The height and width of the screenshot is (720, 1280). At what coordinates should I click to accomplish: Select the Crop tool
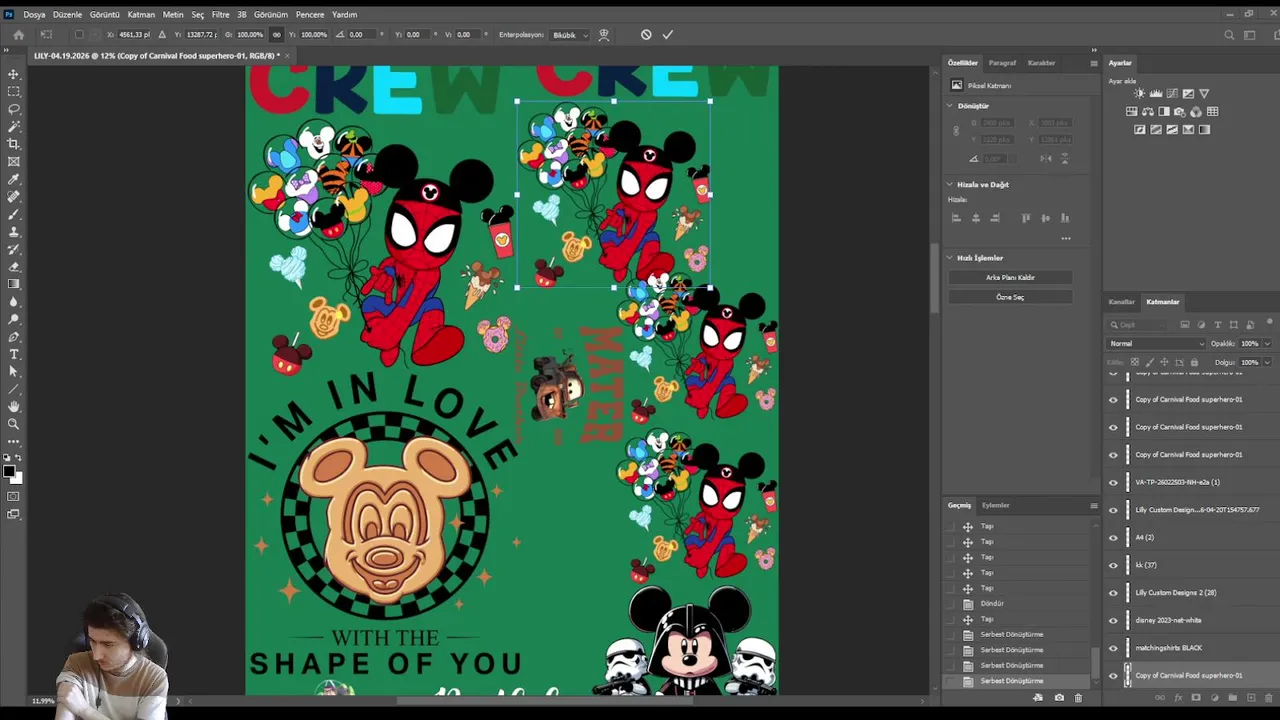click(x=13, y=144)
